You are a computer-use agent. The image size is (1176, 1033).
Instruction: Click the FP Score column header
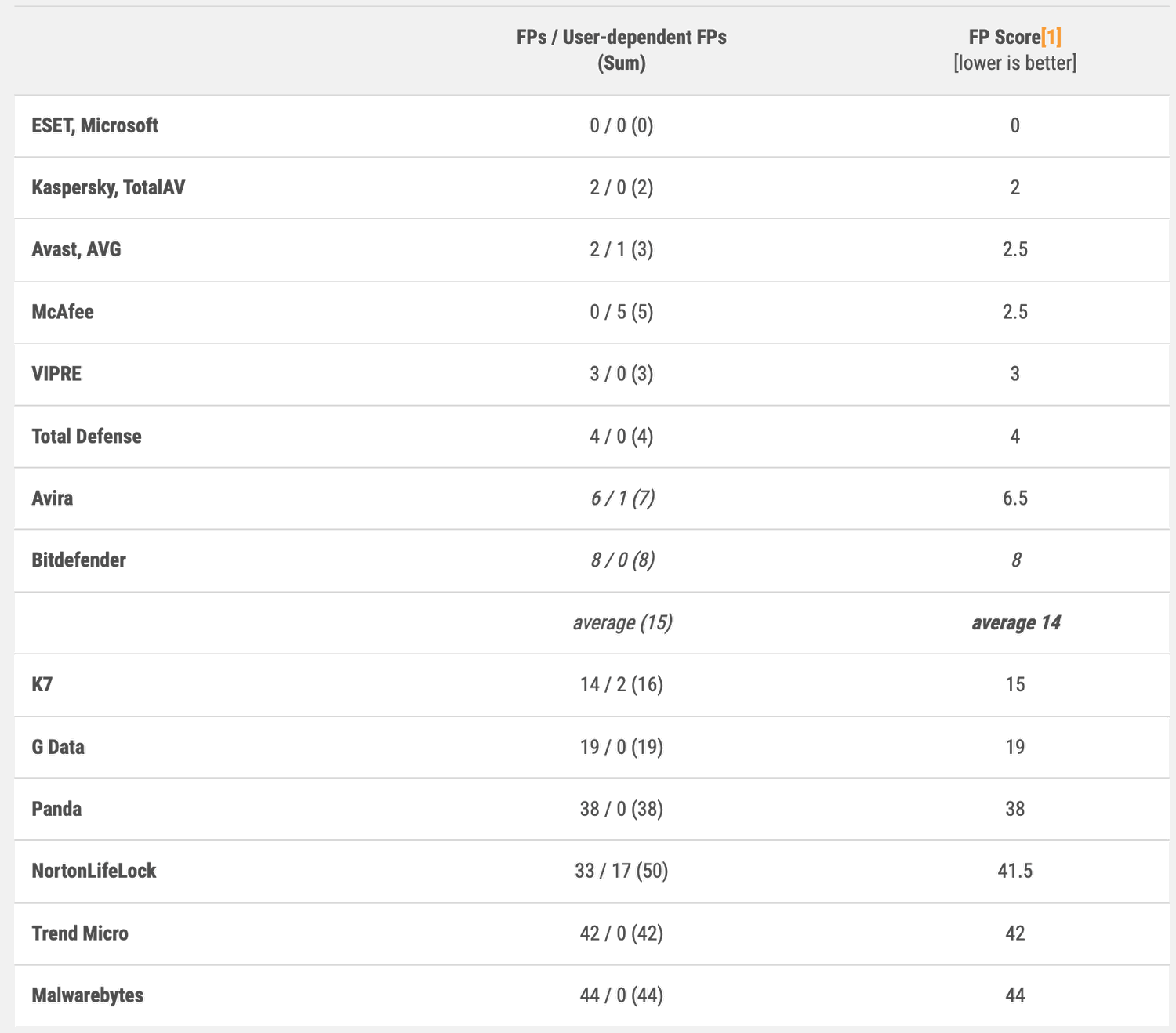tap(1004, 37)
